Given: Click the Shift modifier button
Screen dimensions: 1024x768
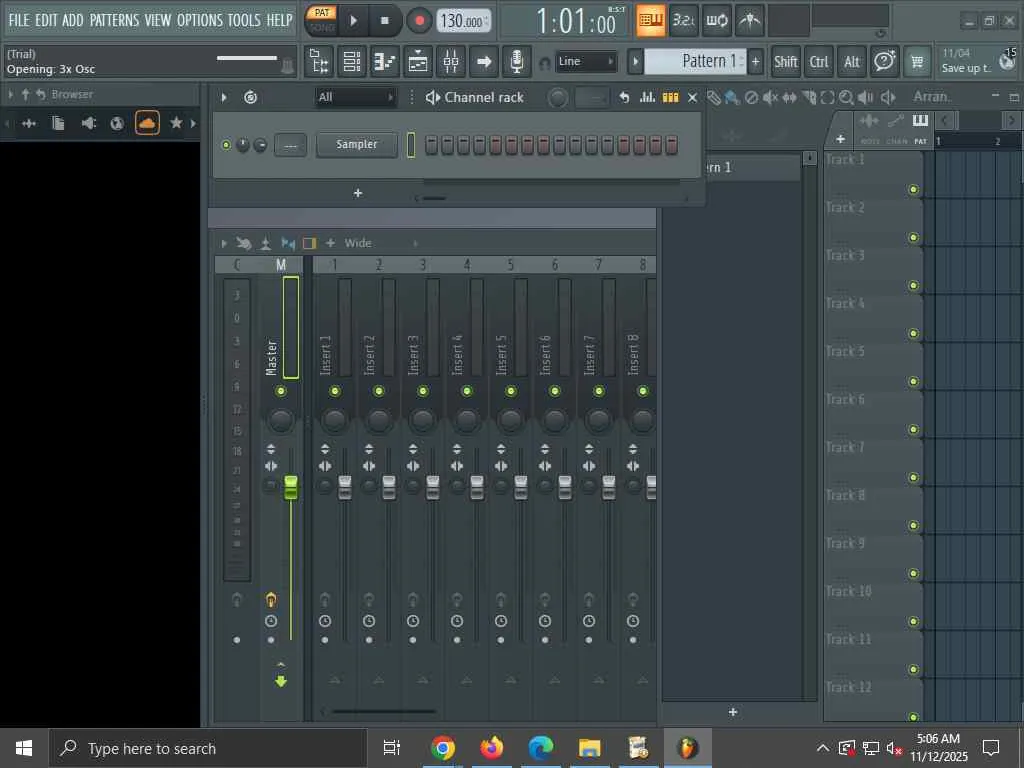Looking at the screenshot, I should click(786, 61).
